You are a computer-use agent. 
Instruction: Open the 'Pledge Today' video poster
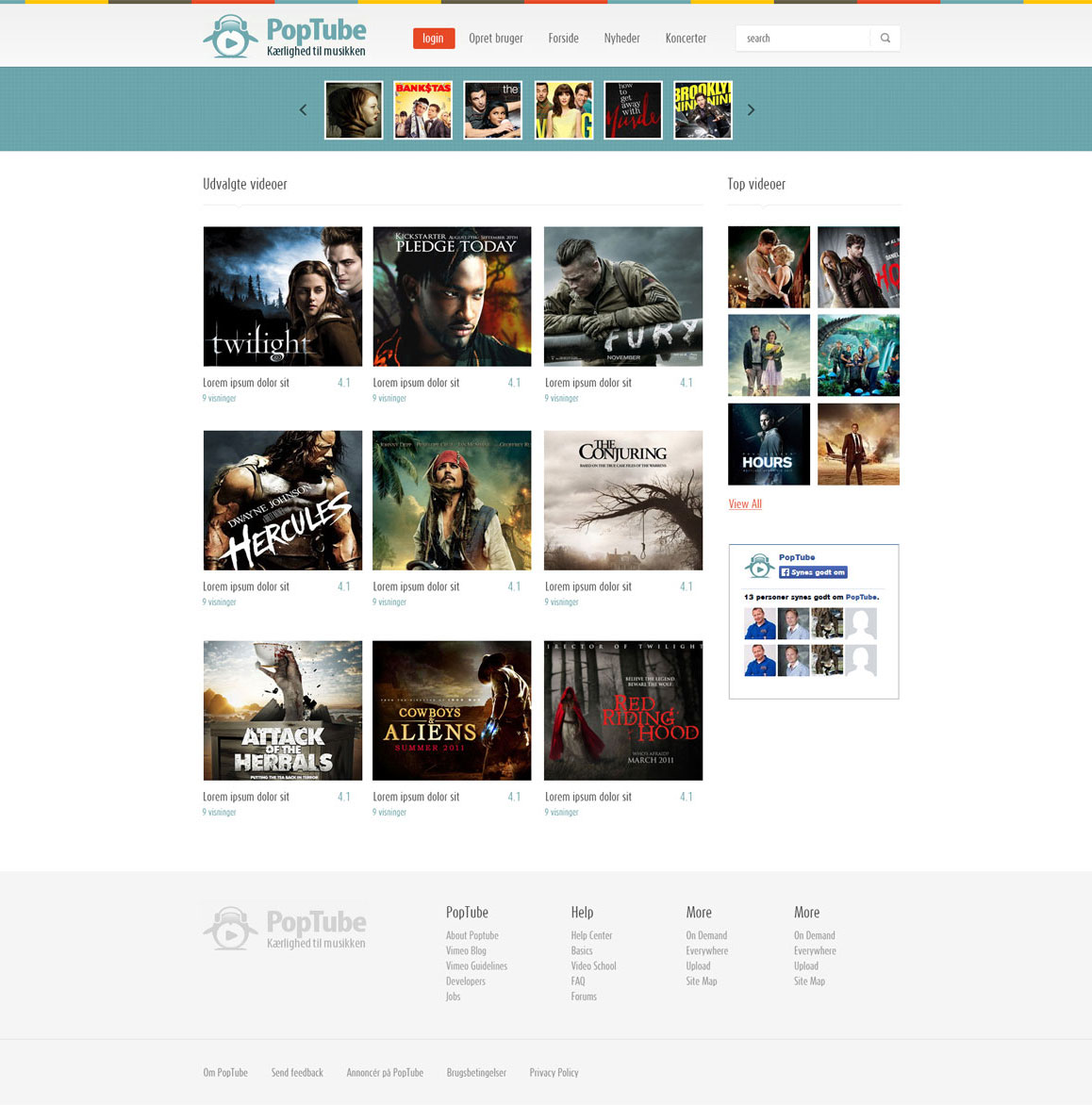pyautogui.click(x=452, y=297)
